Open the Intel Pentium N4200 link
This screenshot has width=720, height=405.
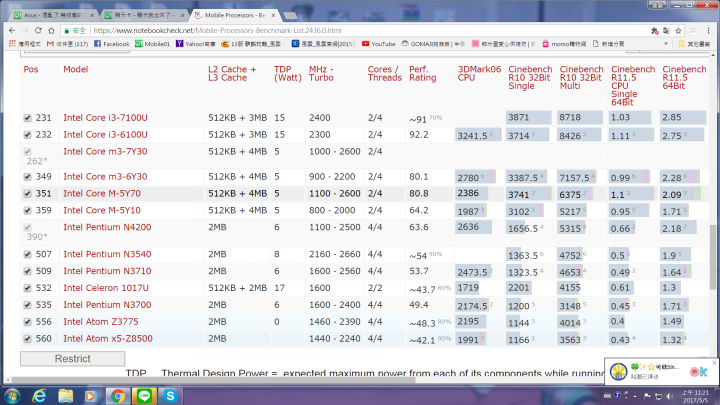(107, 227)
